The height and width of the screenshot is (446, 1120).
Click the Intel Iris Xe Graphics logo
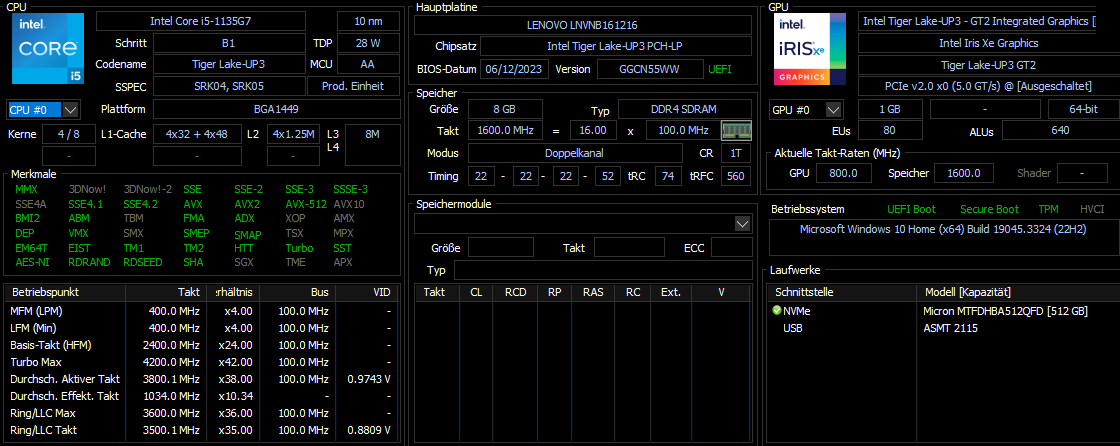pos(809,49)
